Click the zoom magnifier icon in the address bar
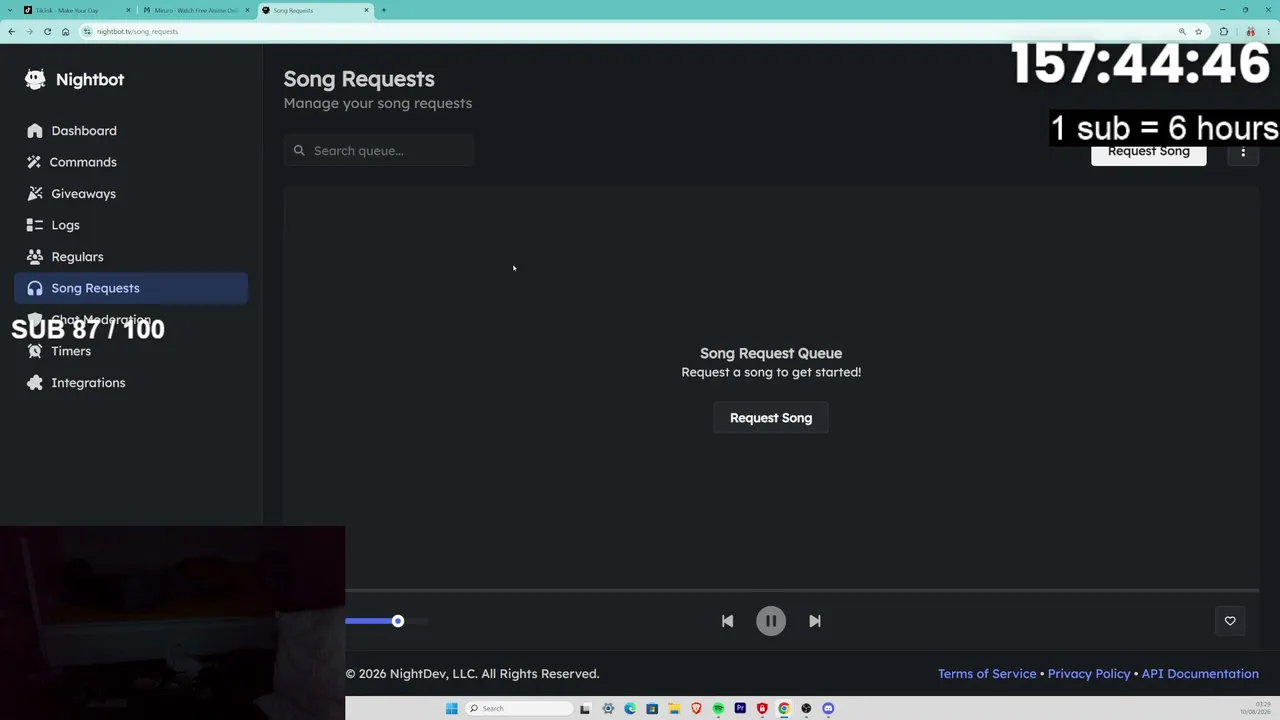This screenshot has height=720, width=1280. (1182, 31)
